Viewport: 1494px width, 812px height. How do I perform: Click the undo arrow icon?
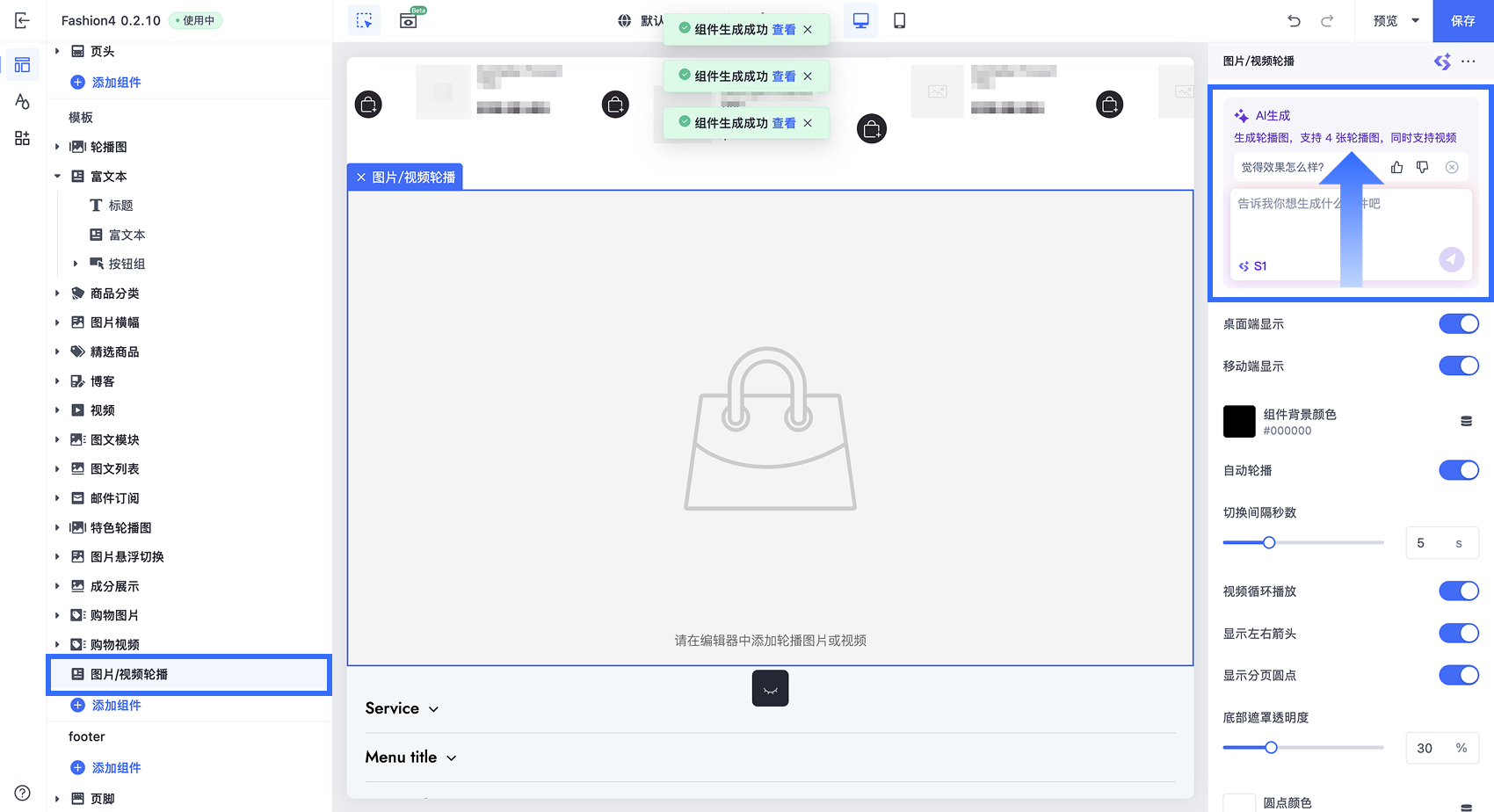click(x=1294, y=20)
